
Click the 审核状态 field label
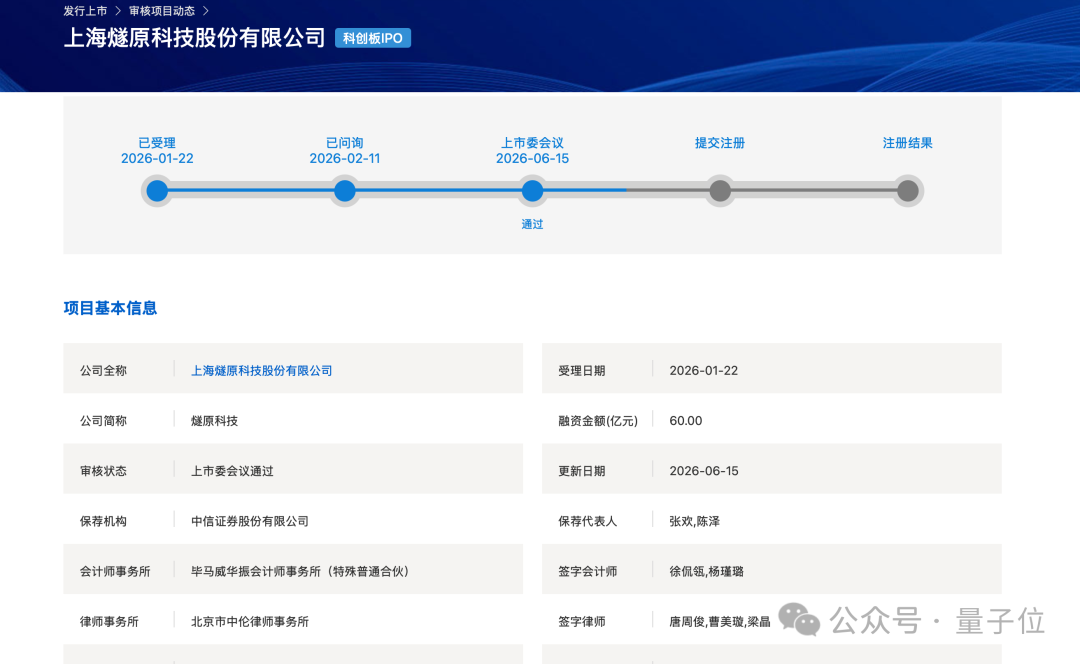tap(103, 471)
